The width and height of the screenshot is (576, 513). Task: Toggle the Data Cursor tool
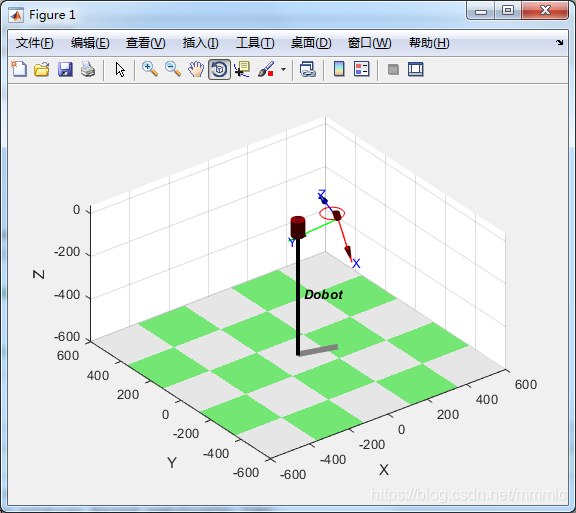click(242, 69)
